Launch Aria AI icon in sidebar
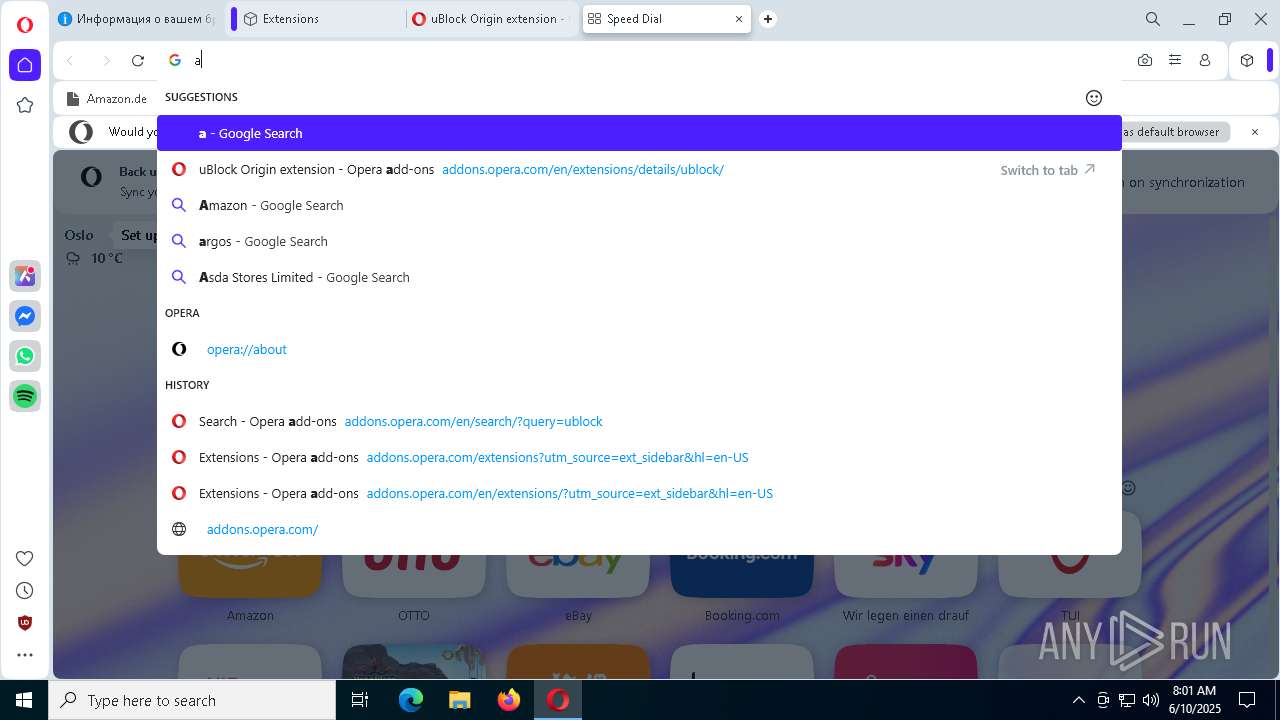 click(x=25, y=276)
